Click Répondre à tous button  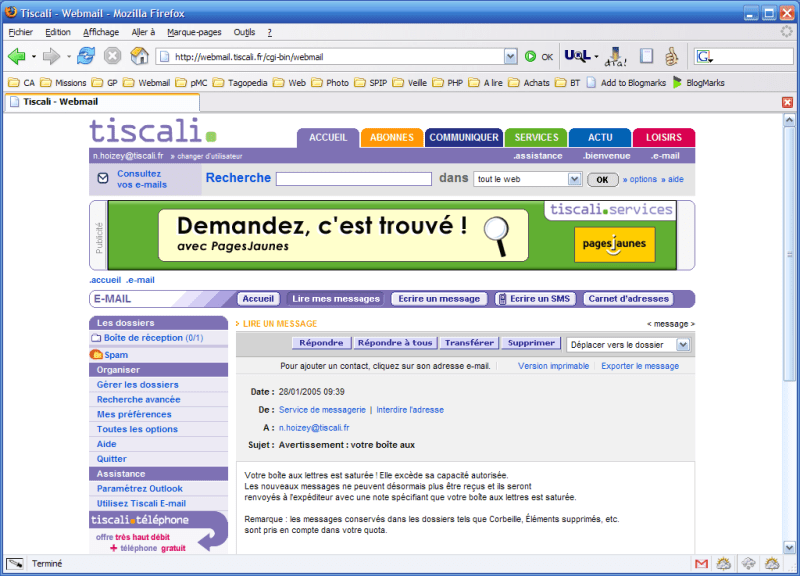pos(395,343)
